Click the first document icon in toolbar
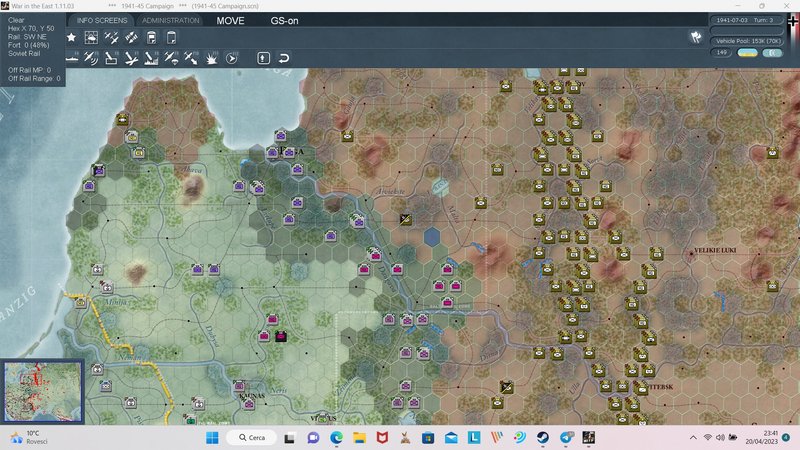Viewport: 800px width, 450px height. pos(152,37)
